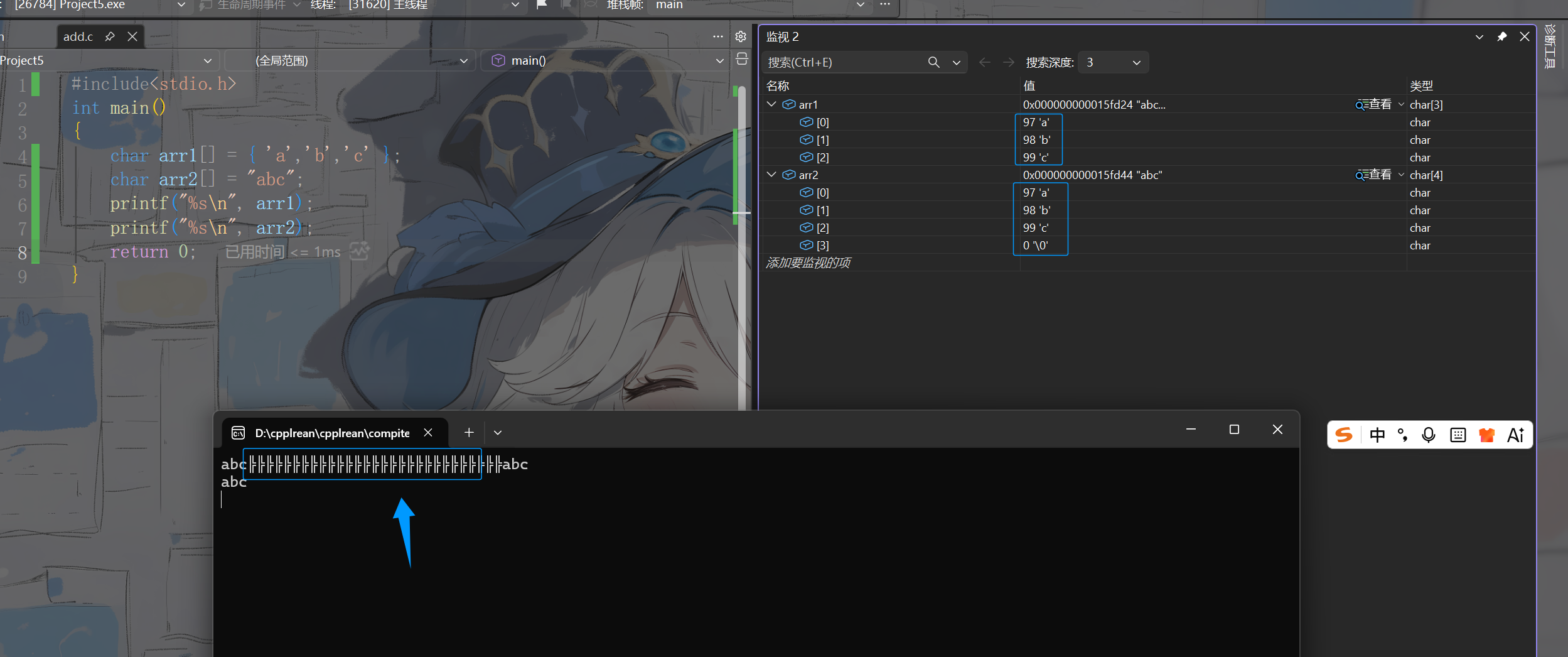The width and height of the screenshot is (1568, 657).
Task: Start voice input with microphone icon
Action: click(1429, 435)
